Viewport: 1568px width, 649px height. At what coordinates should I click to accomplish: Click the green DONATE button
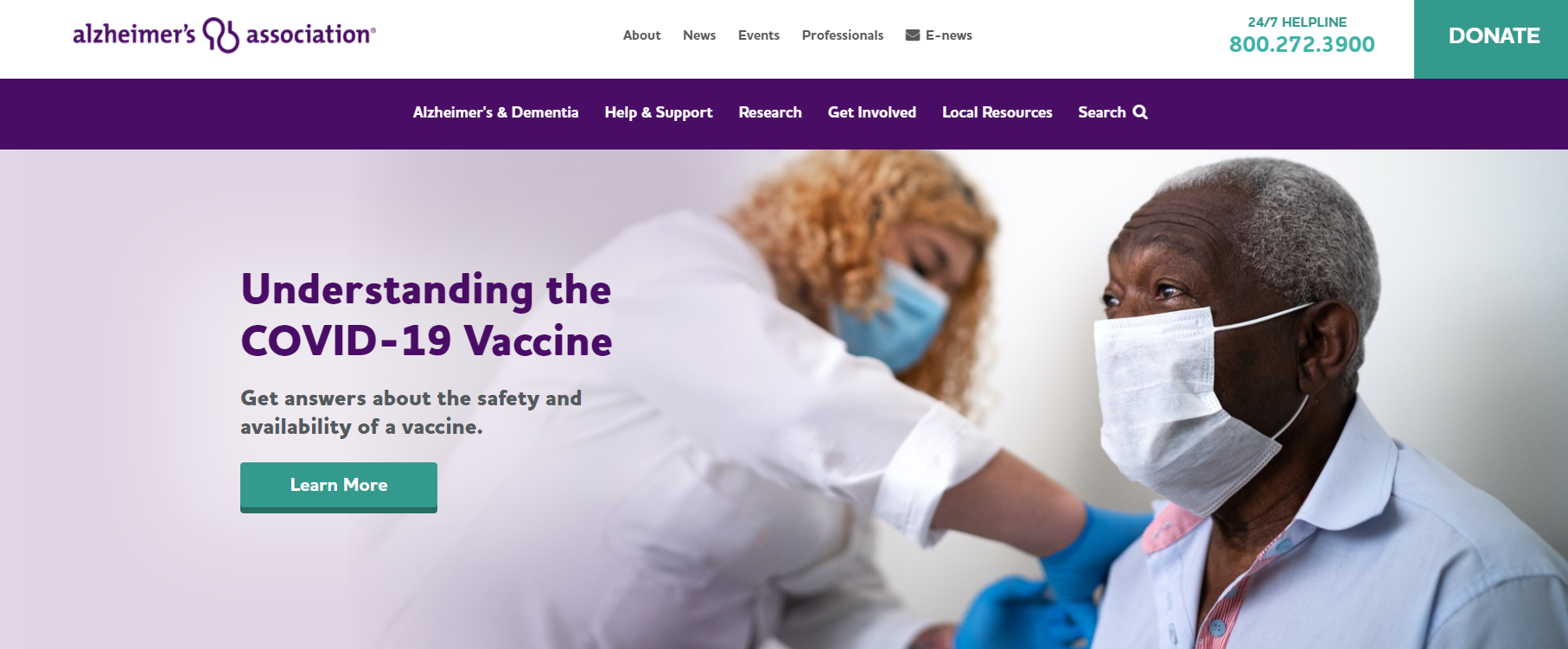(1491, 39)
